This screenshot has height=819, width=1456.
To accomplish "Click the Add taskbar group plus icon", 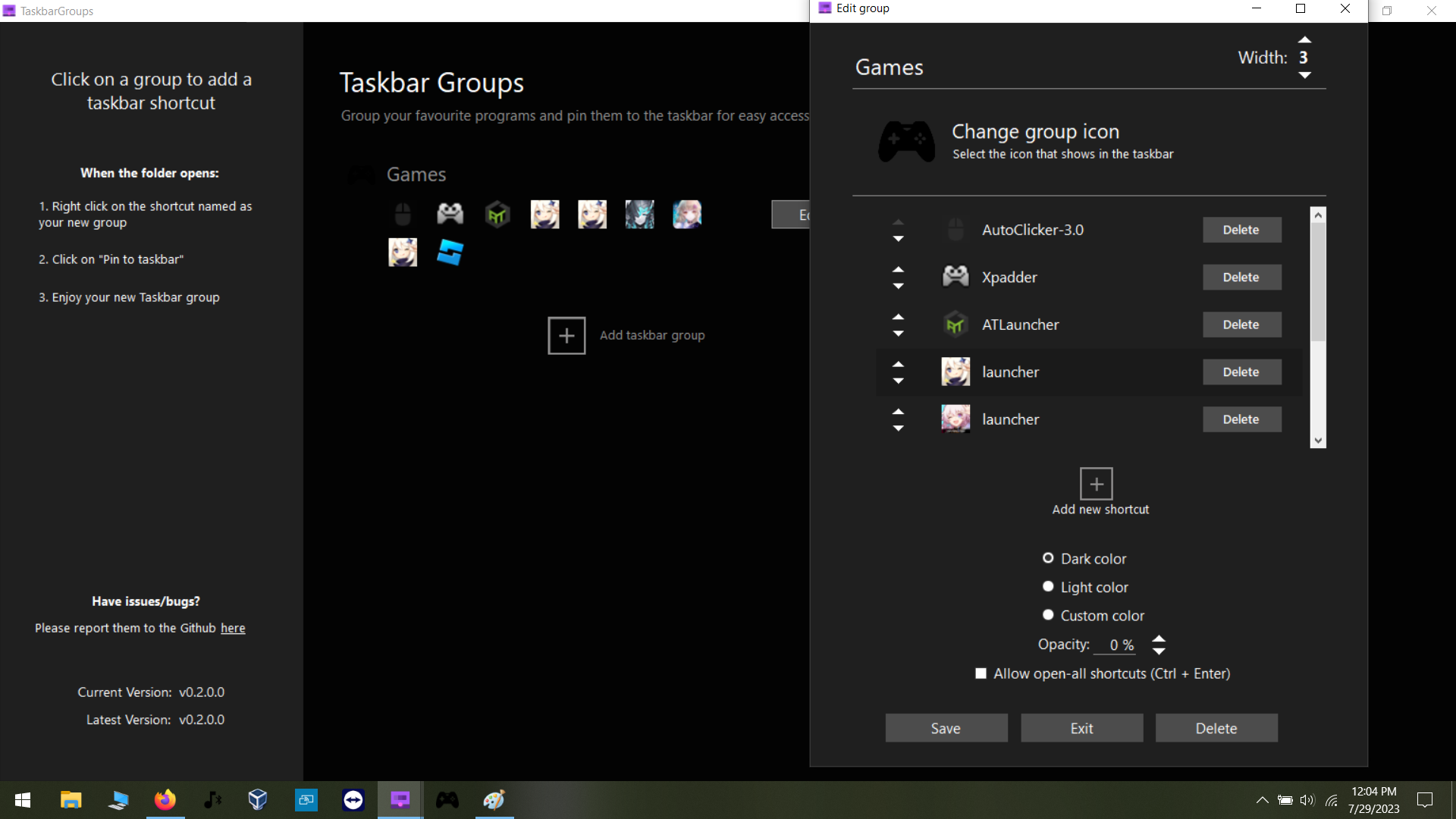I will click(566, 335).
